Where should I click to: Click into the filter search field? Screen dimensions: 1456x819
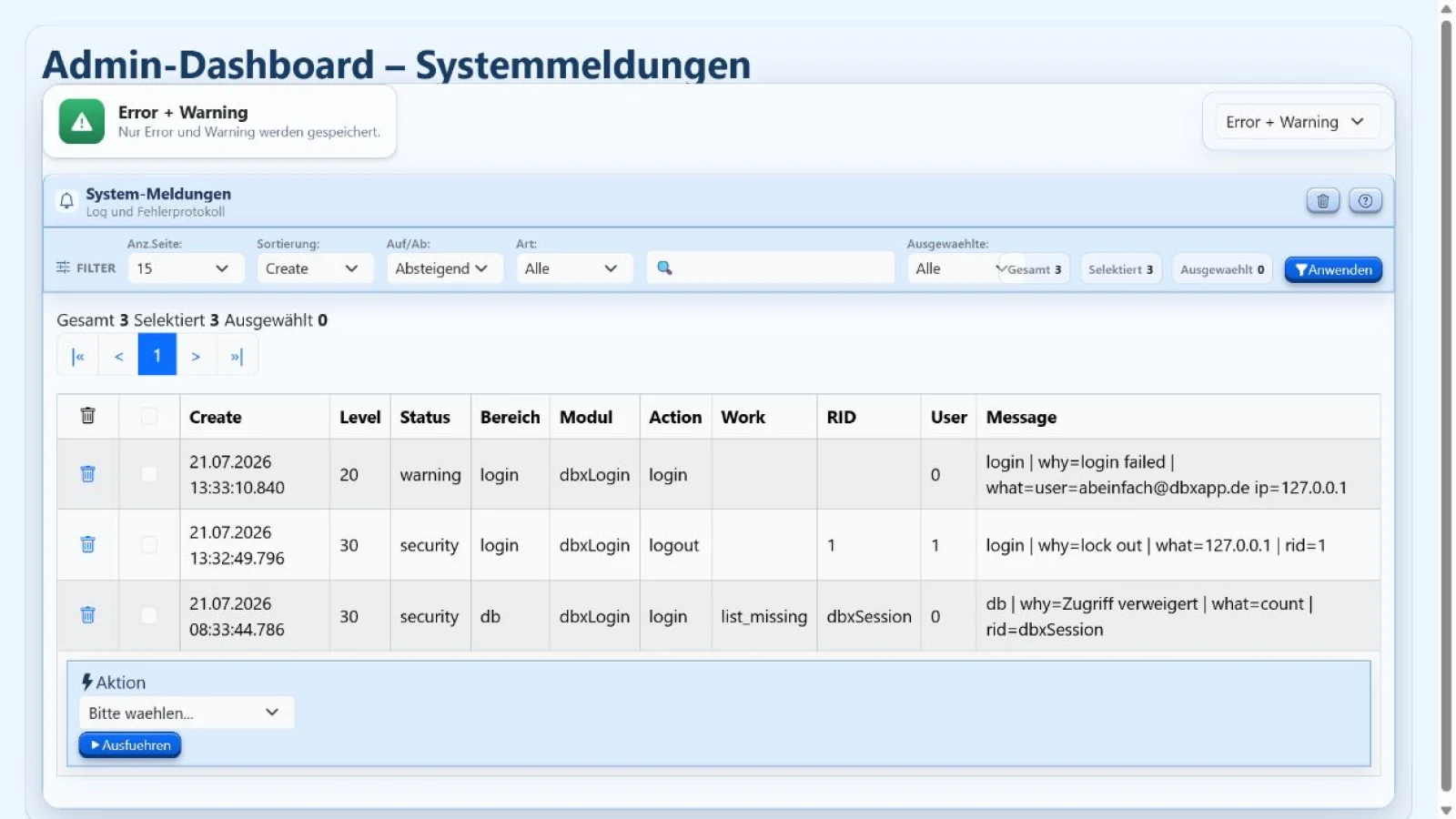771,268
